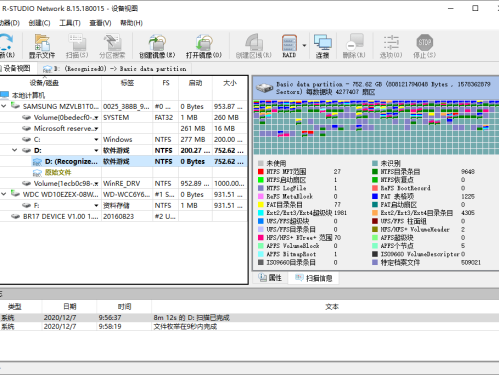Click the 本地计算机 computer icon
Screen dimensions: 499x375
(5, 95)
